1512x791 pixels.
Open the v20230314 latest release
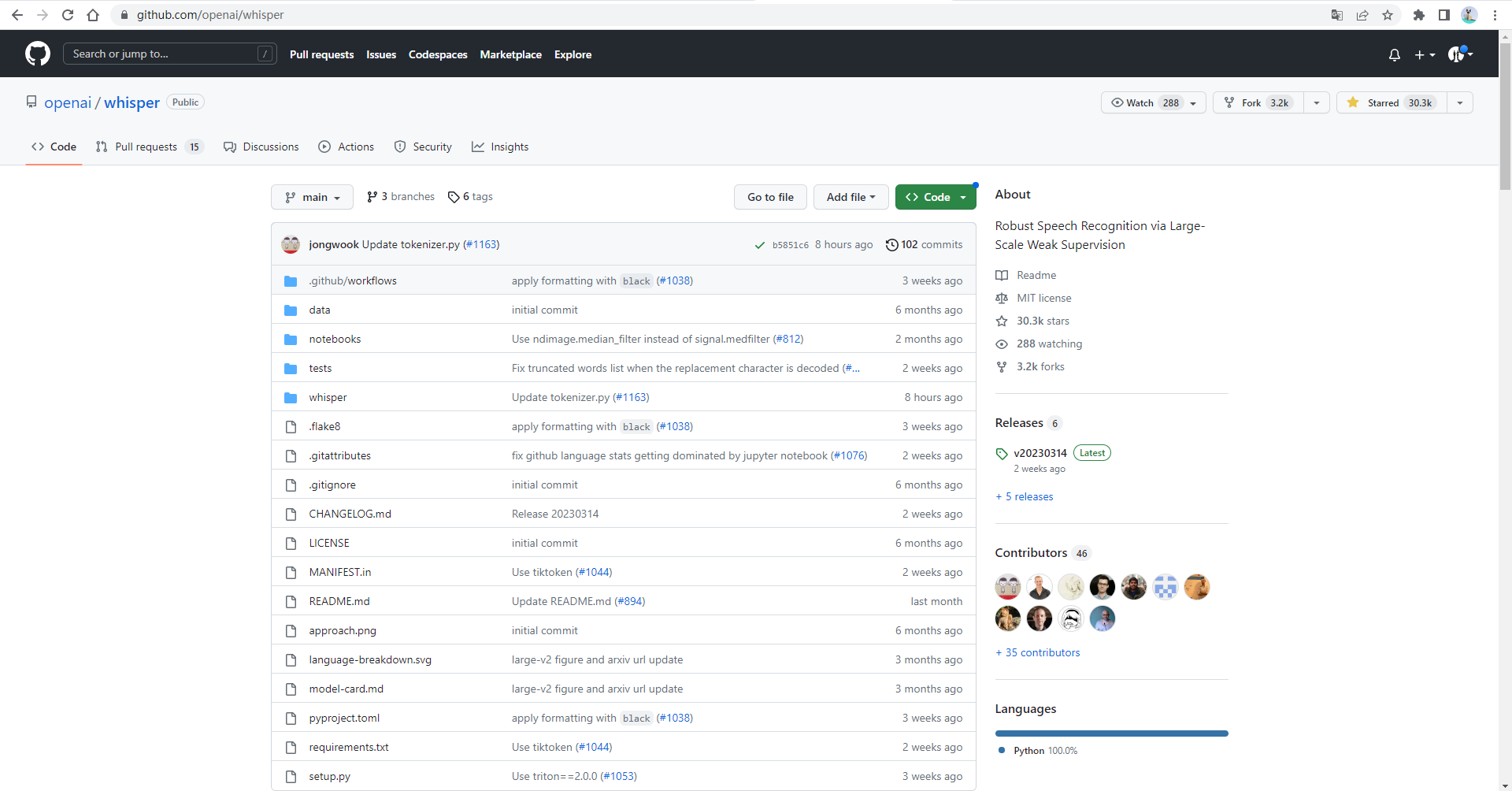coord(1040,453)
